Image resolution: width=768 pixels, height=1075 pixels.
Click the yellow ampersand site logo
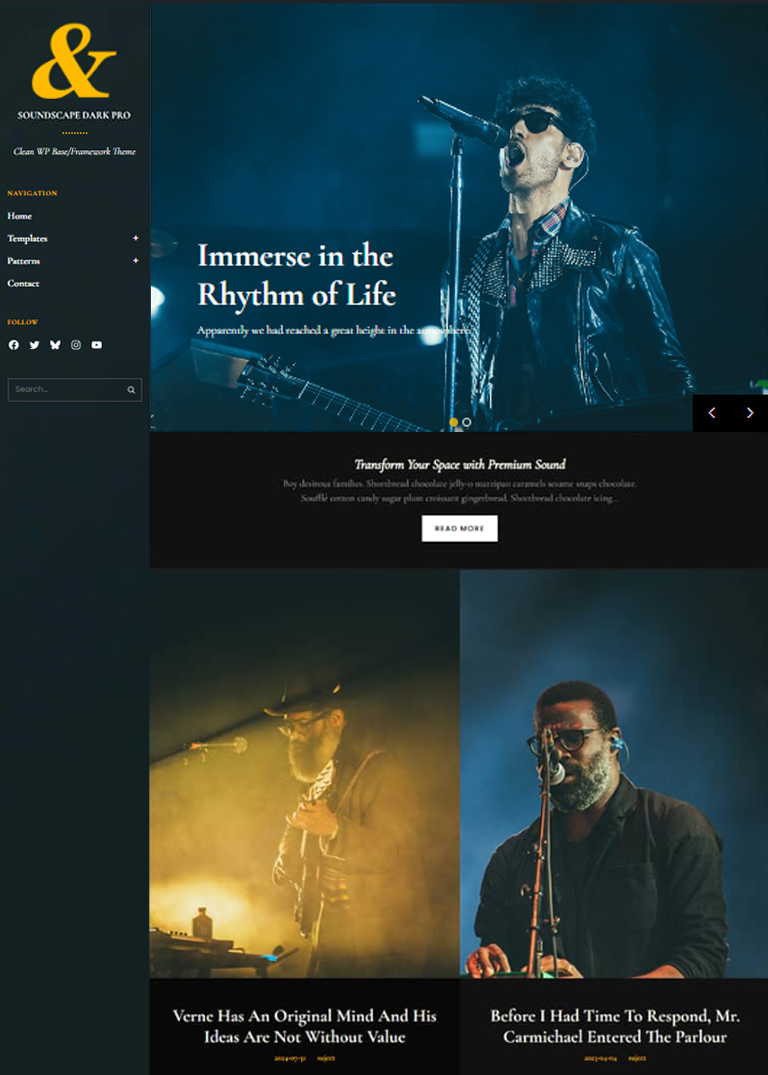click(x=74, y=62)
